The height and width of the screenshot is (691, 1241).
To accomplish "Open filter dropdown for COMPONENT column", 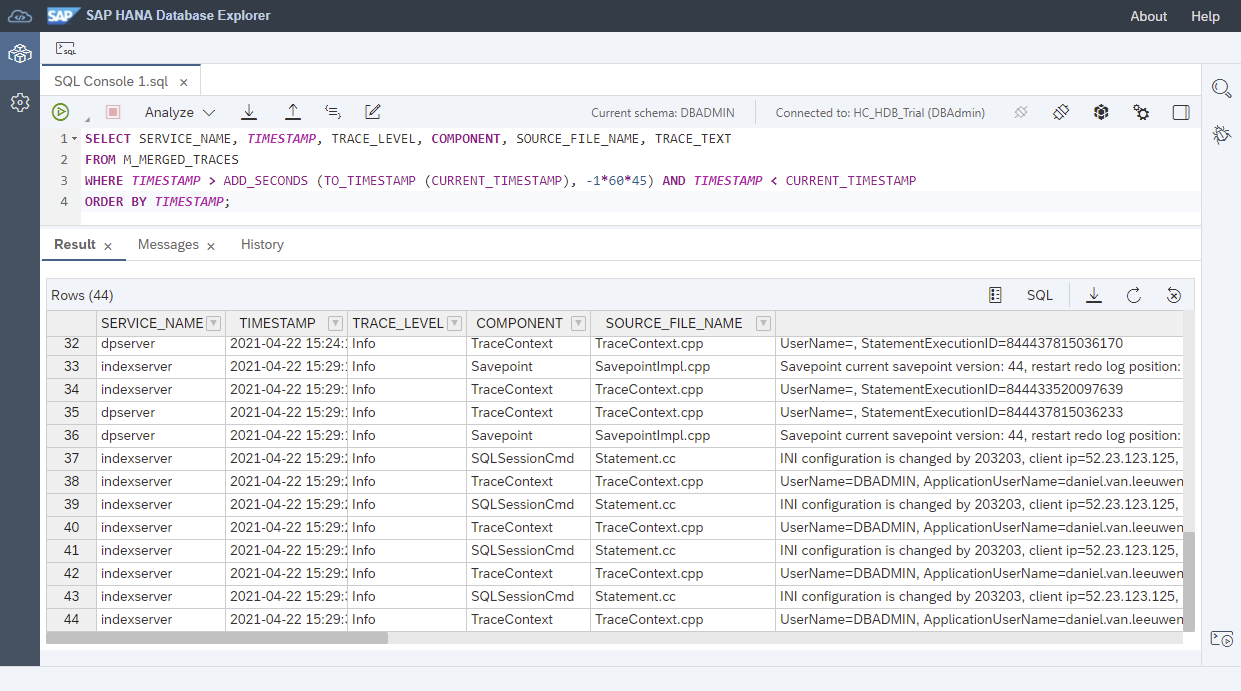I will tap(578, 323).
